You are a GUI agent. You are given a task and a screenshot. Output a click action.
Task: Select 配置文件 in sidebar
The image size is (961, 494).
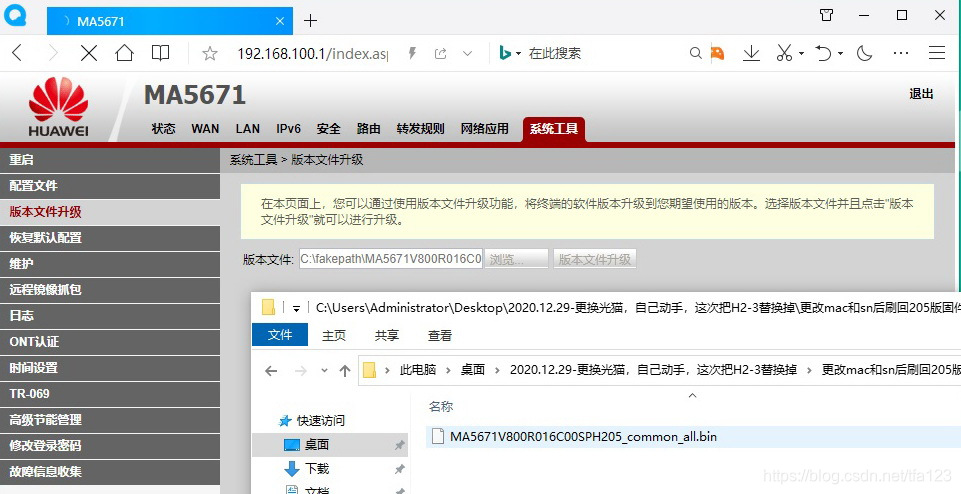(110, 186)
